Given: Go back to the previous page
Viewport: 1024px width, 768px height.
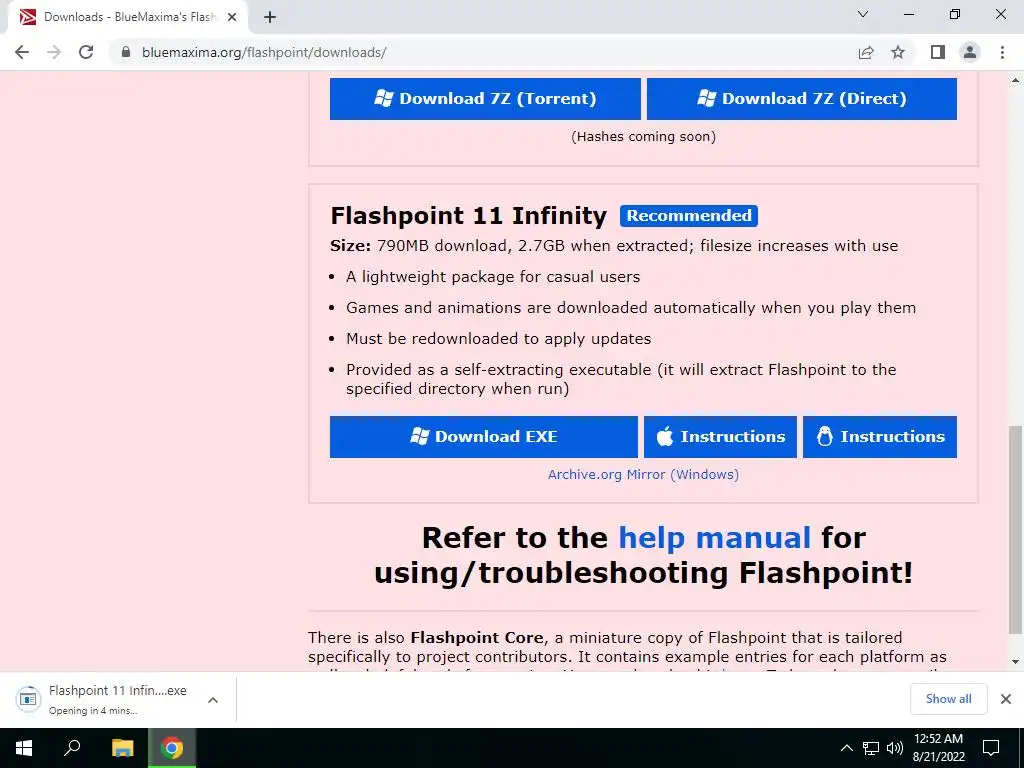Looking at the screenshot, I should point(22,52).
